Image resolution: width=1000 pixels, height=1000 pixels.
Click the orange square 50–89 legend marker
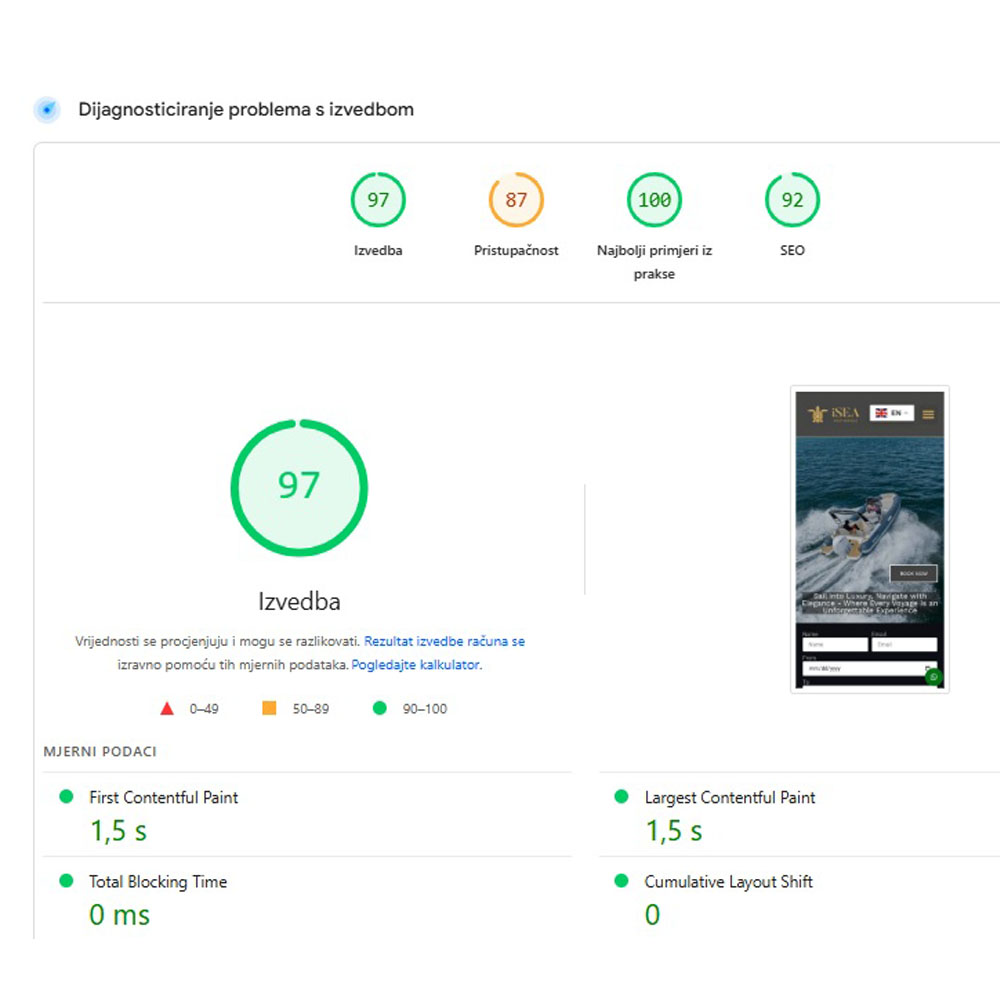click(269, 709)
